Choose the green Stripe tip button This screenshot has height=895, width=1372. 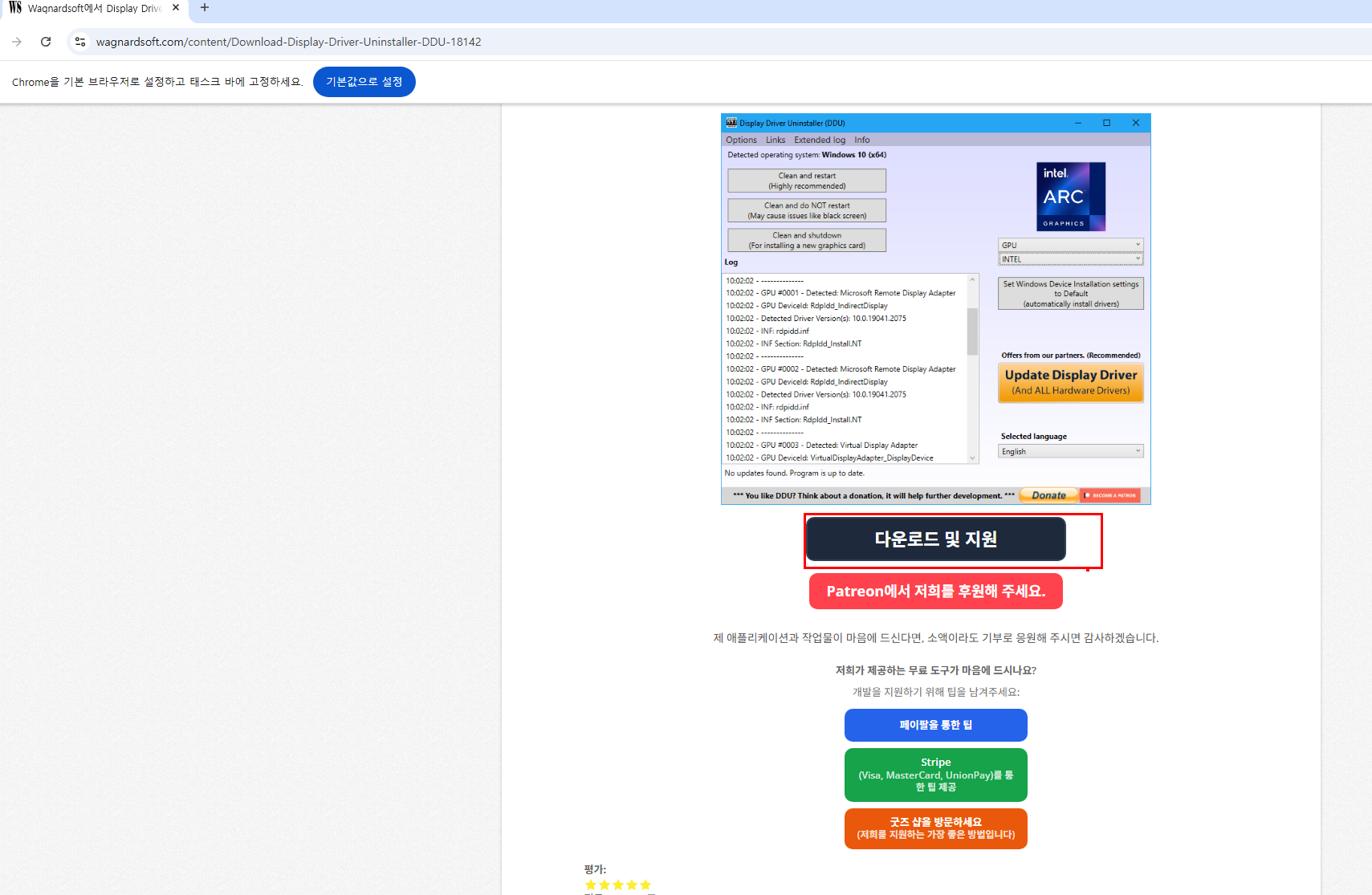(x=935, y=775)
